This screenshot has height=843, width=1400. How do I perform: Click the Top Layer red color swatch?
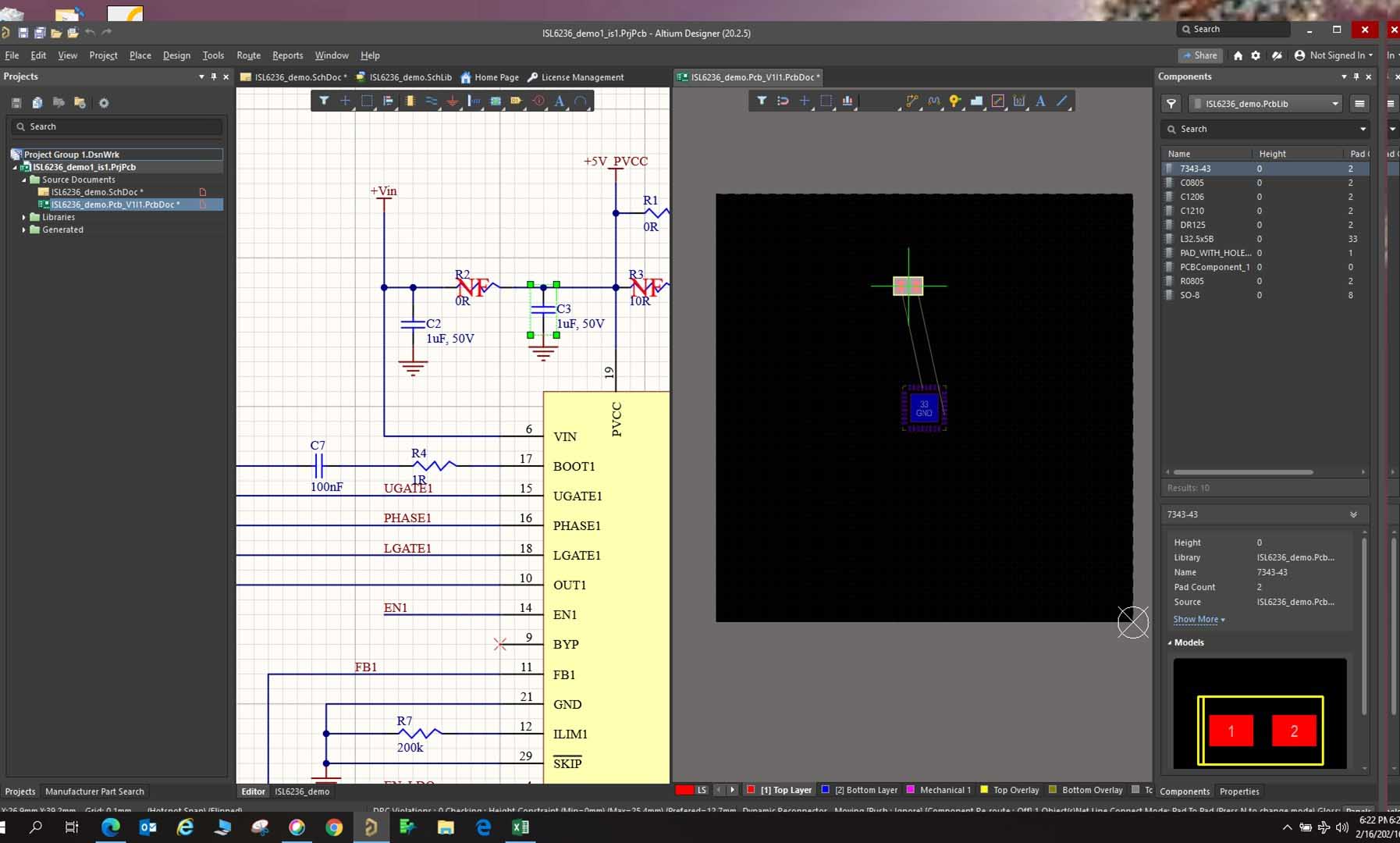[x=751, y=790]
